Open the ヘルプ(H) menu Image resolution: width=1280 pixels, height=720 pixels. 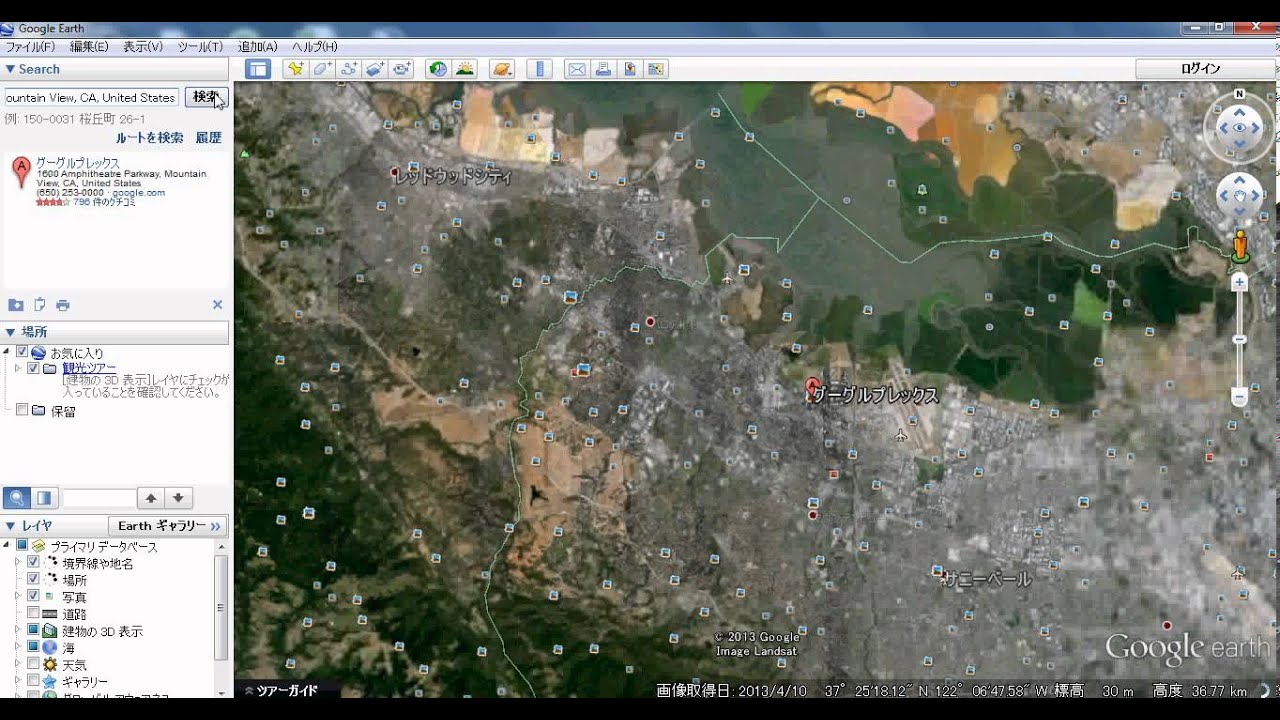point(315,47)
